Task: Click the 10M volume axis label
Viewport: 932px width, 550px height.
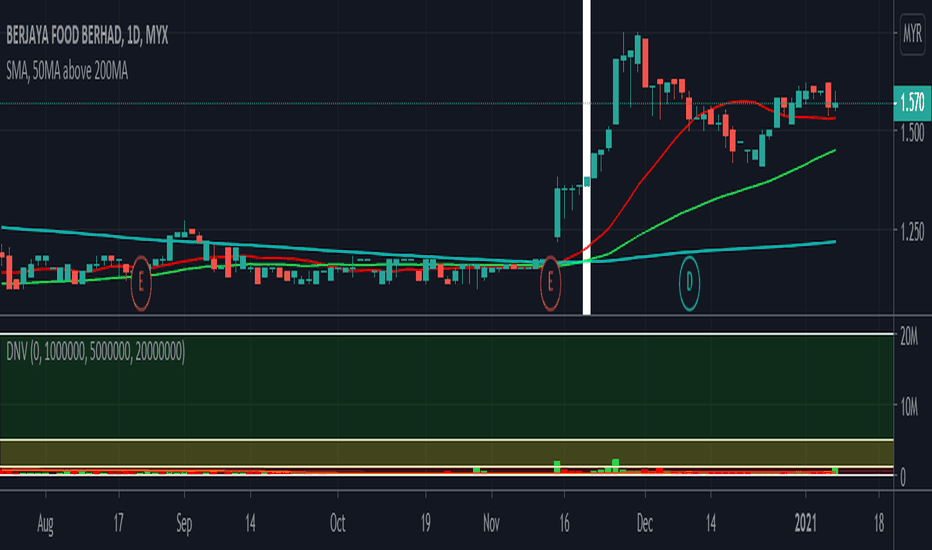Action: pos(909,407)
